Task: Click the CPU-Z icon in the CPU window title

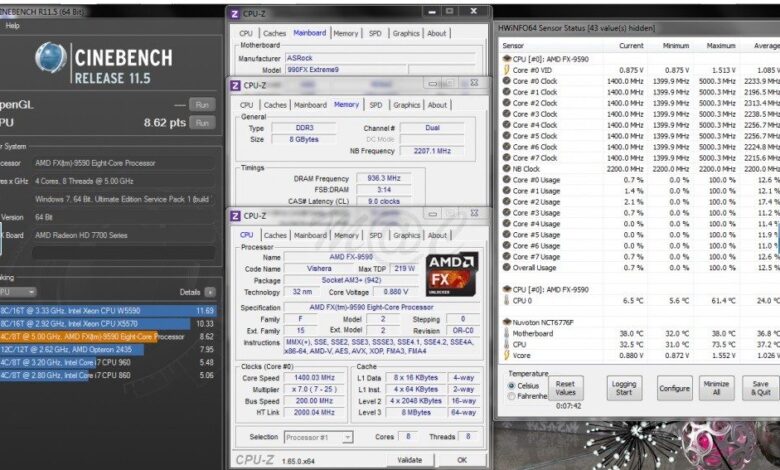Action: tap(235, 216)
